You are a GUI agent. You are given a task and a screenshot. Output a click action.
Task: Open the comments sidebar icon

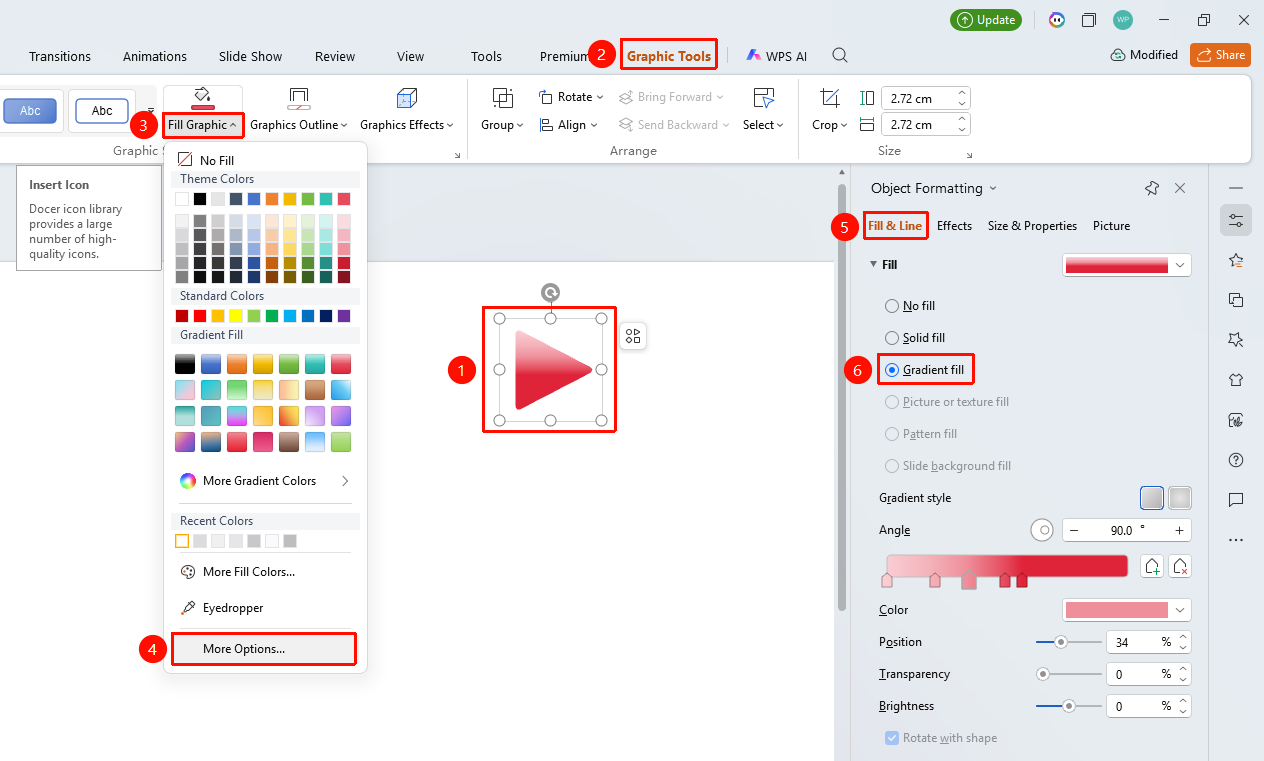[1236, 500]
